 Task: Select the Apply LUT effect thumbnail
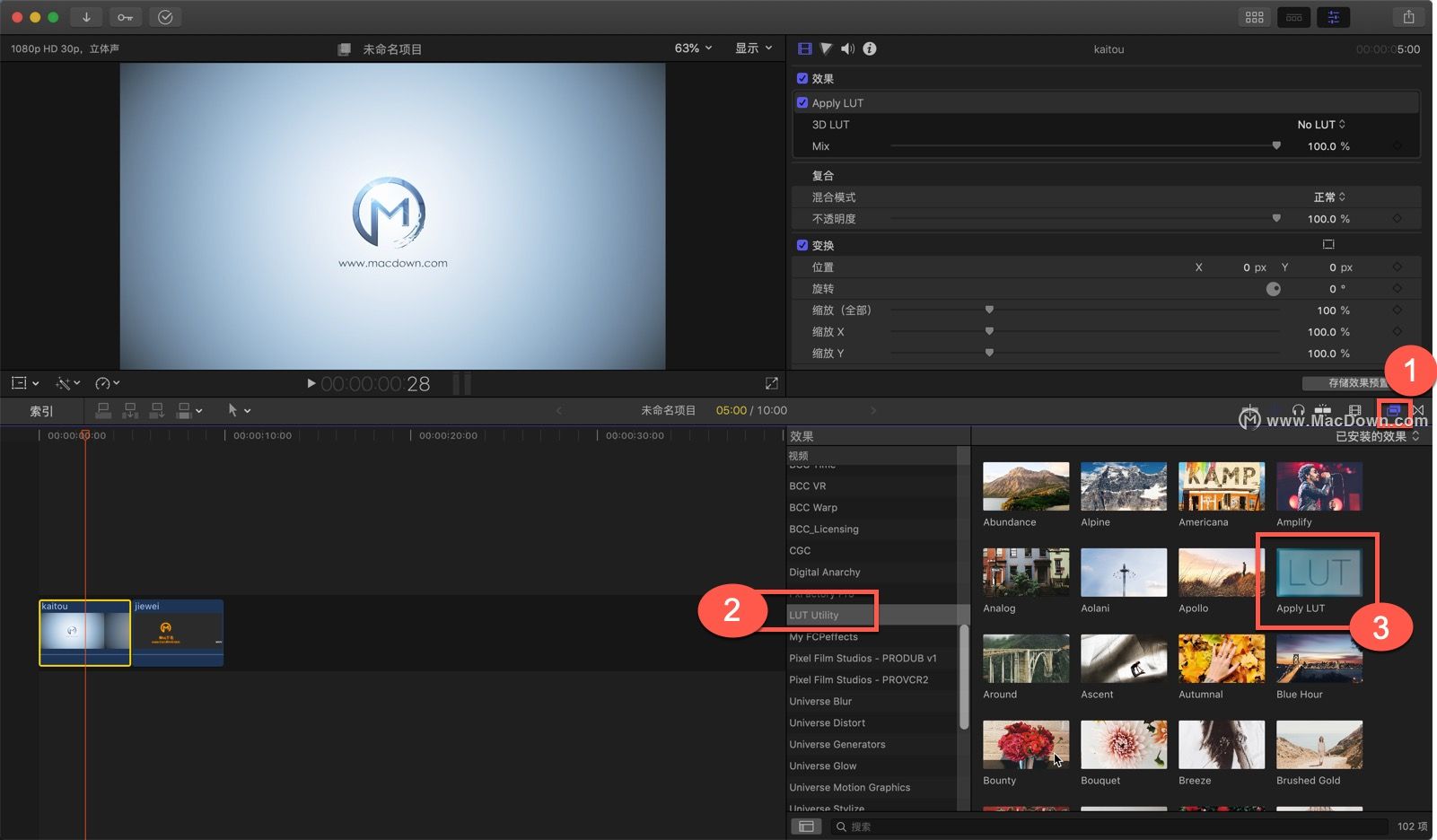point(1318,572)
